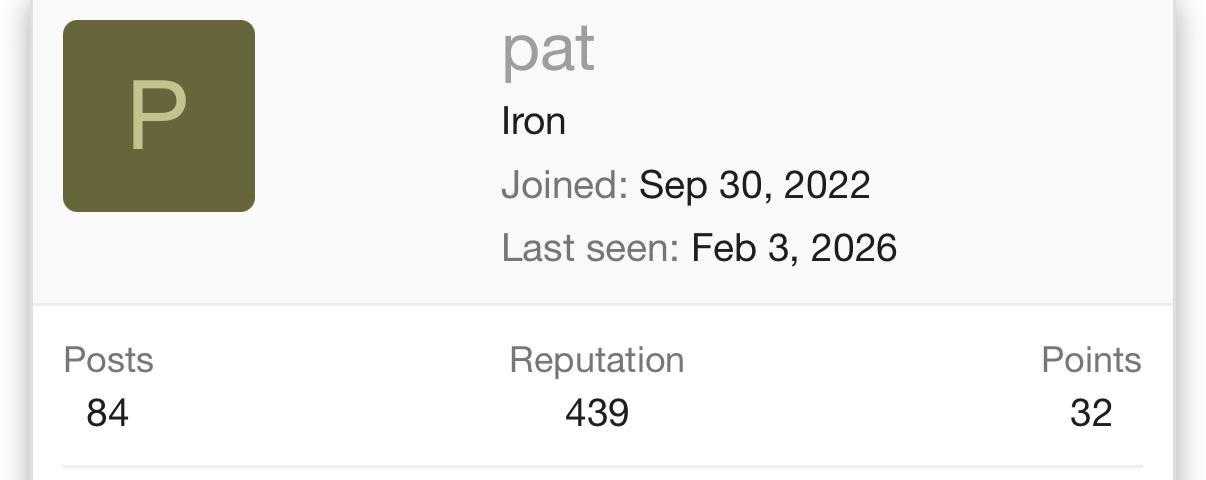Click the border between header and stats

click(602, 304)
